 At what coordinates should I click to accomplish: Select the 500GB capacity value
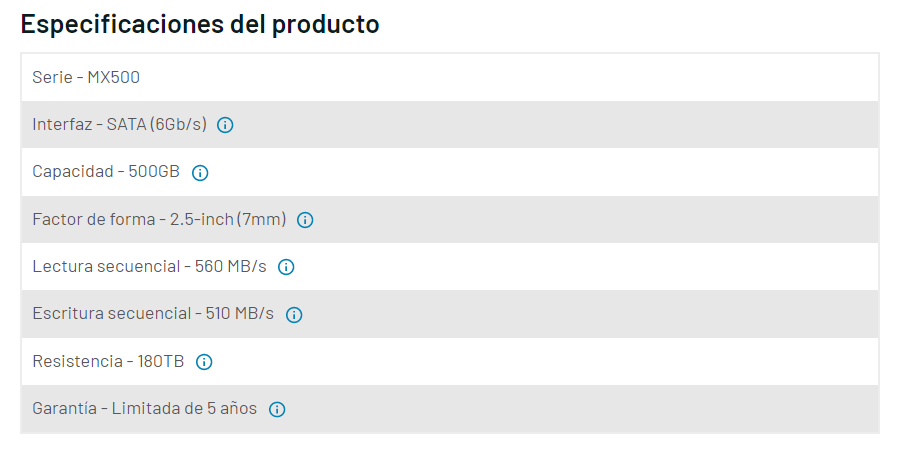pyautogui.click(x=154, y=172)
